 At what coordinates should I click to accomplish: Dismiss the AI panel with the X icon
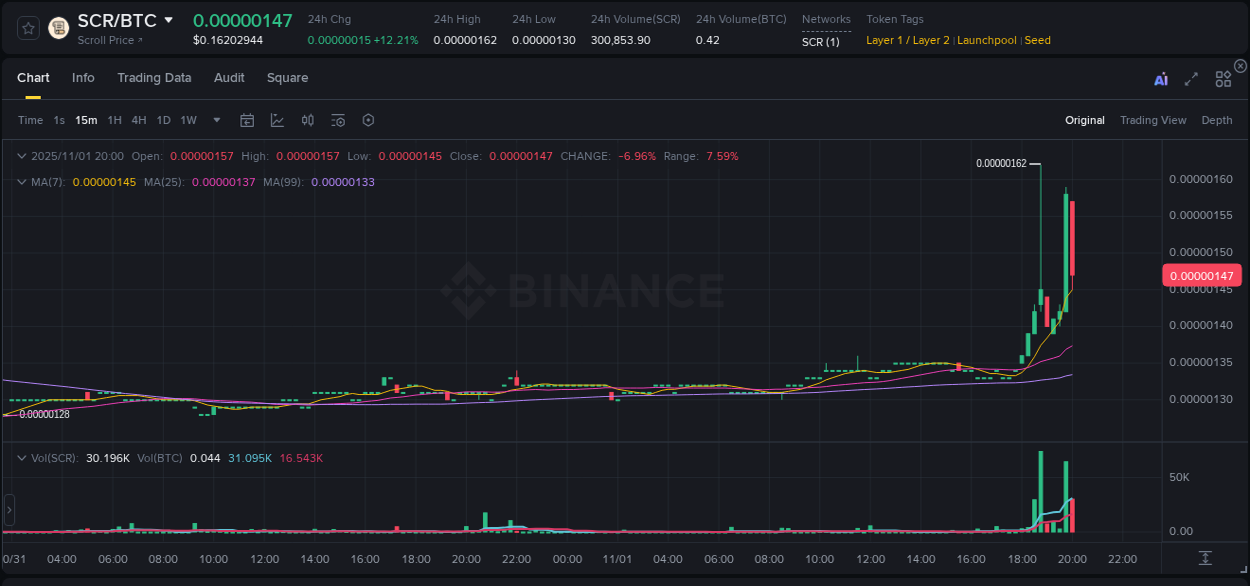(1240, 65)
